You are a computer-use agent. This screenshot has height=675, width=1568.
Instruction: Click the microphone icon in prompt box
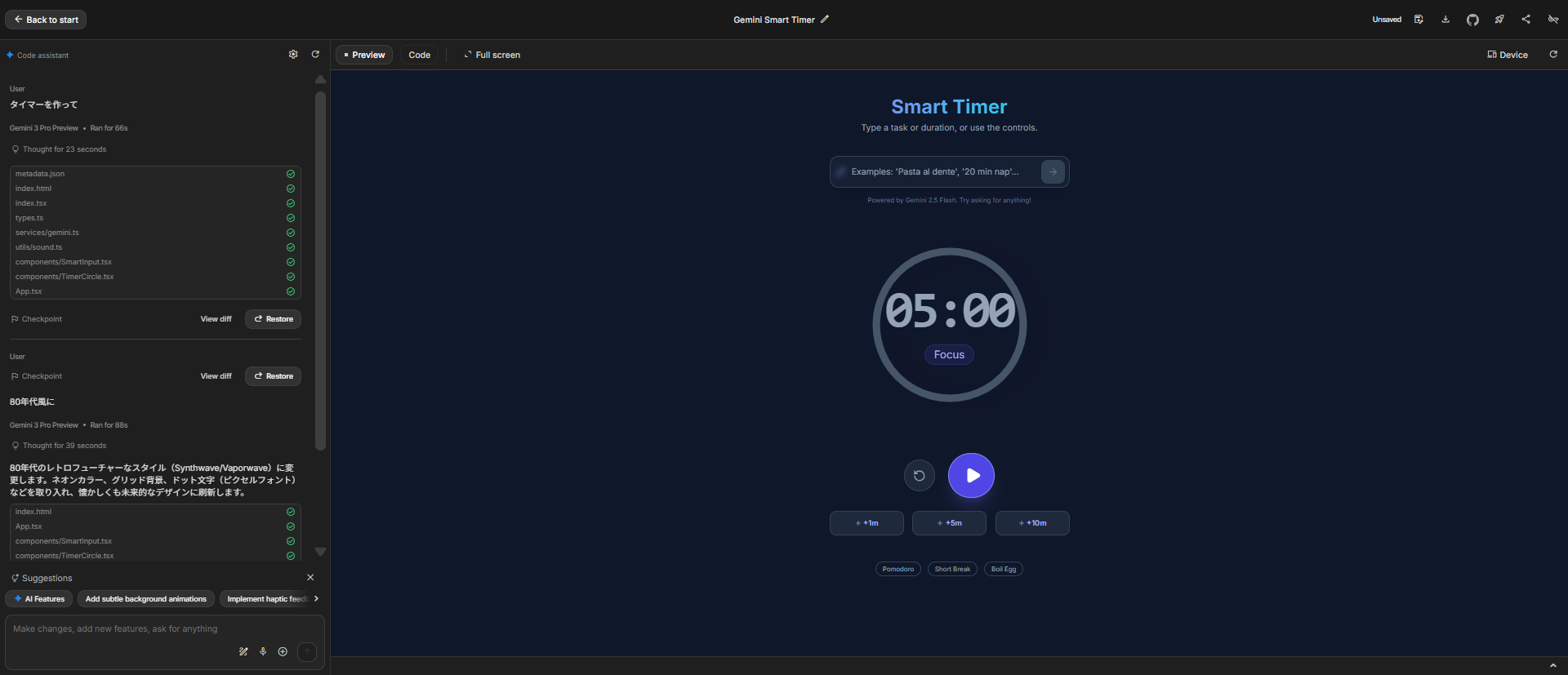tap(263, 651)
